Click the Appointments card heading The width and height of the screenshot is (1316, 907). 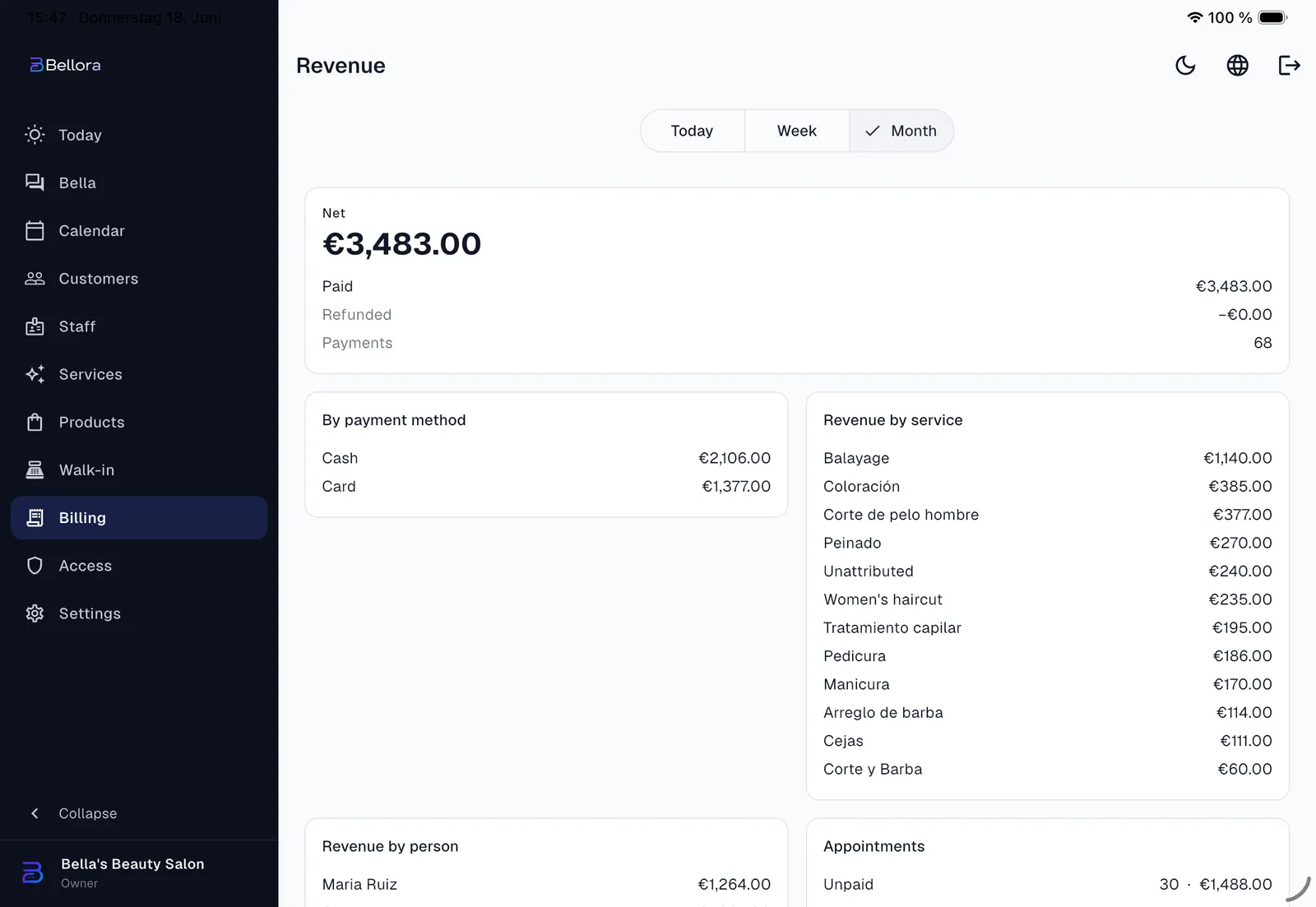(873, 846)
